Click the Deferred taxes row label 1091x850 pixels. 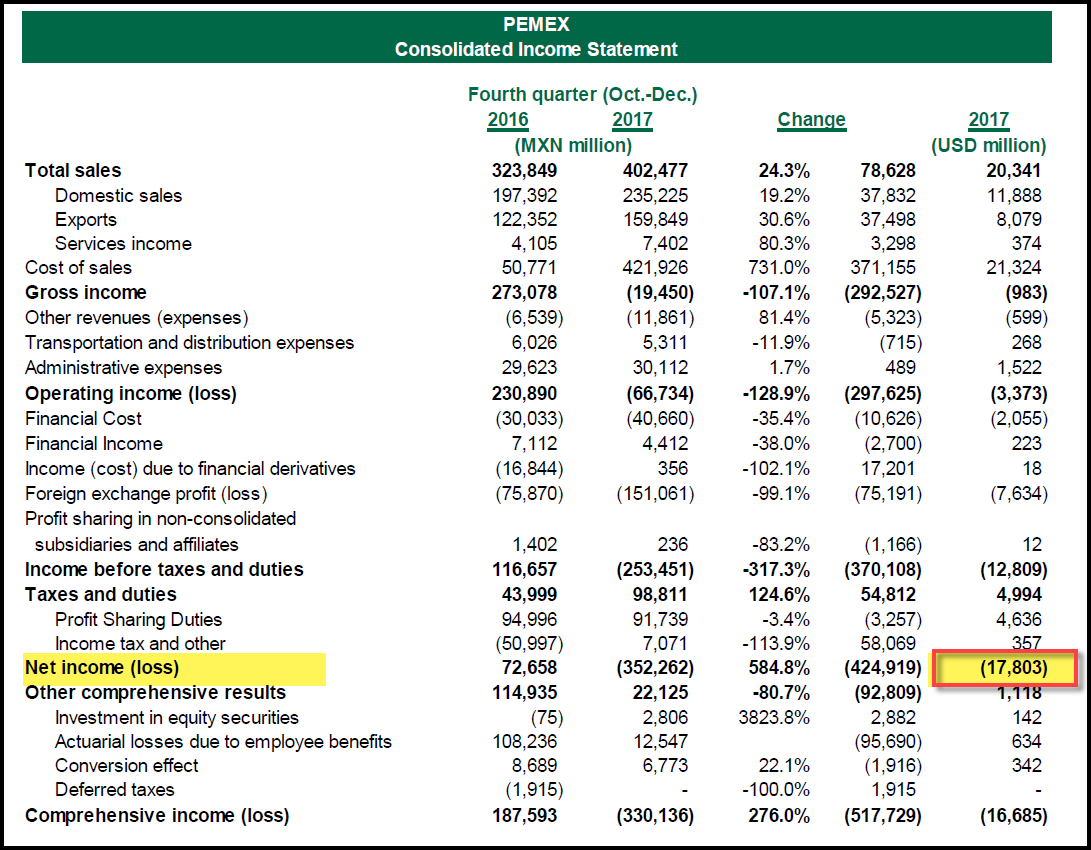pyautogui.click(x=115, y=790)
